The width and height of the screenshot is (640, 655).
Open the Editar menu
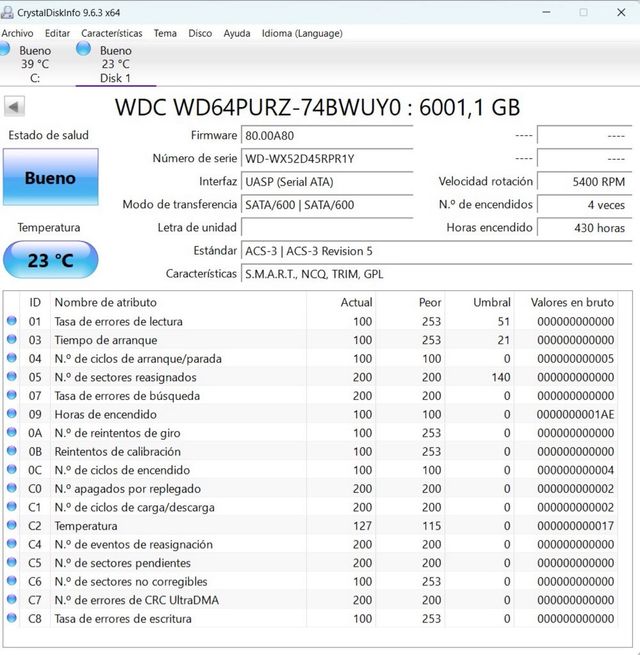tap(57, 33)
